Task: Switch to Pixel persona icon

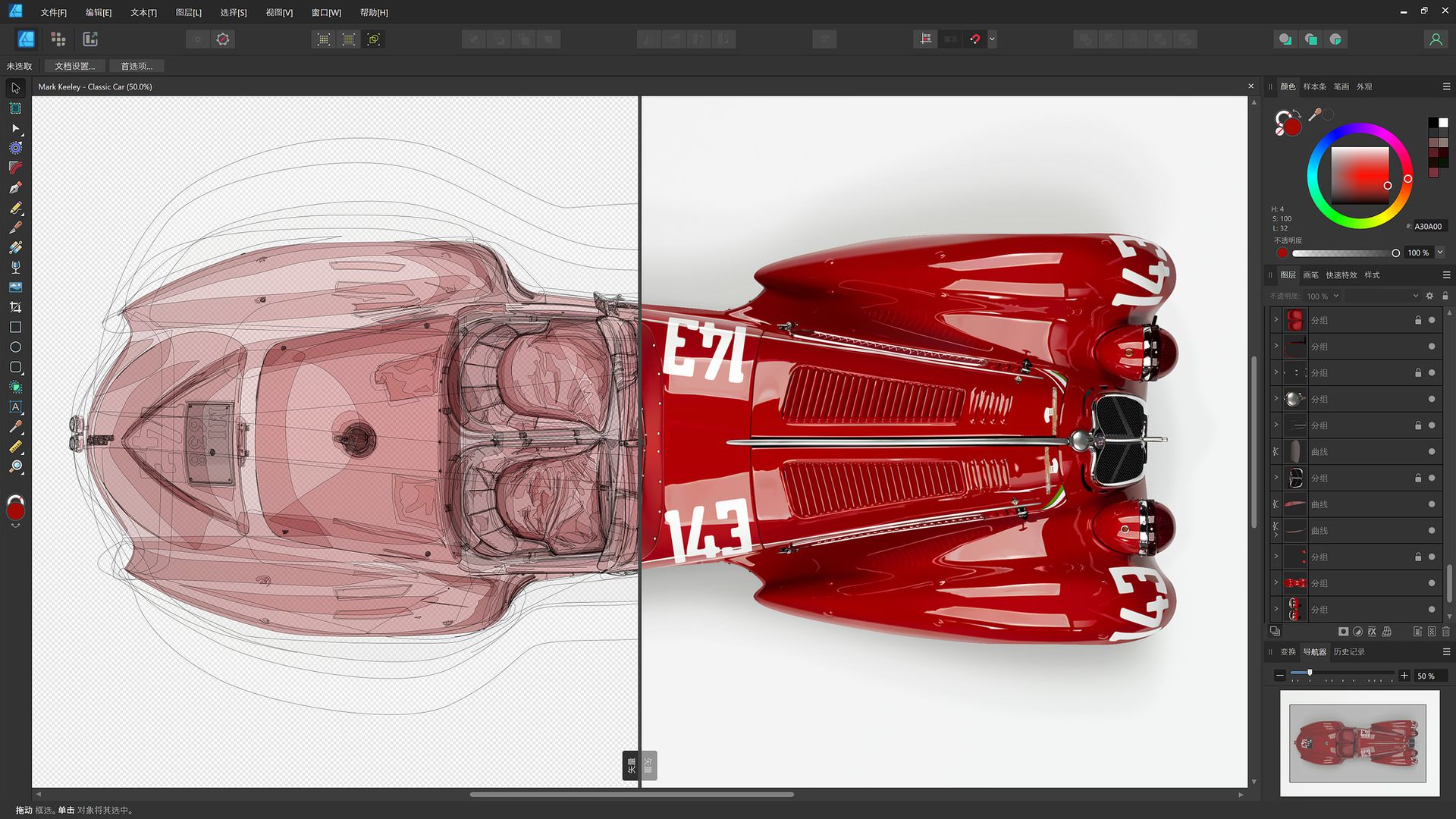Action: [x=58, y=39]
